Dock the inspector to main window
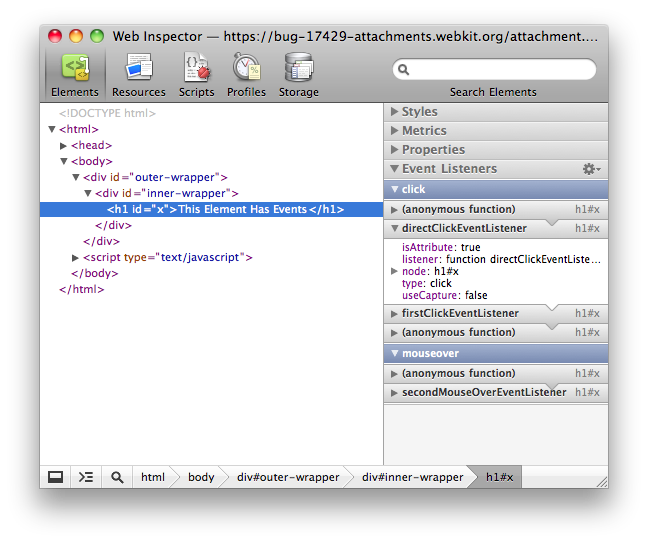Image resolution: width=648 pixels, height=543 pixels. [55, 477]
